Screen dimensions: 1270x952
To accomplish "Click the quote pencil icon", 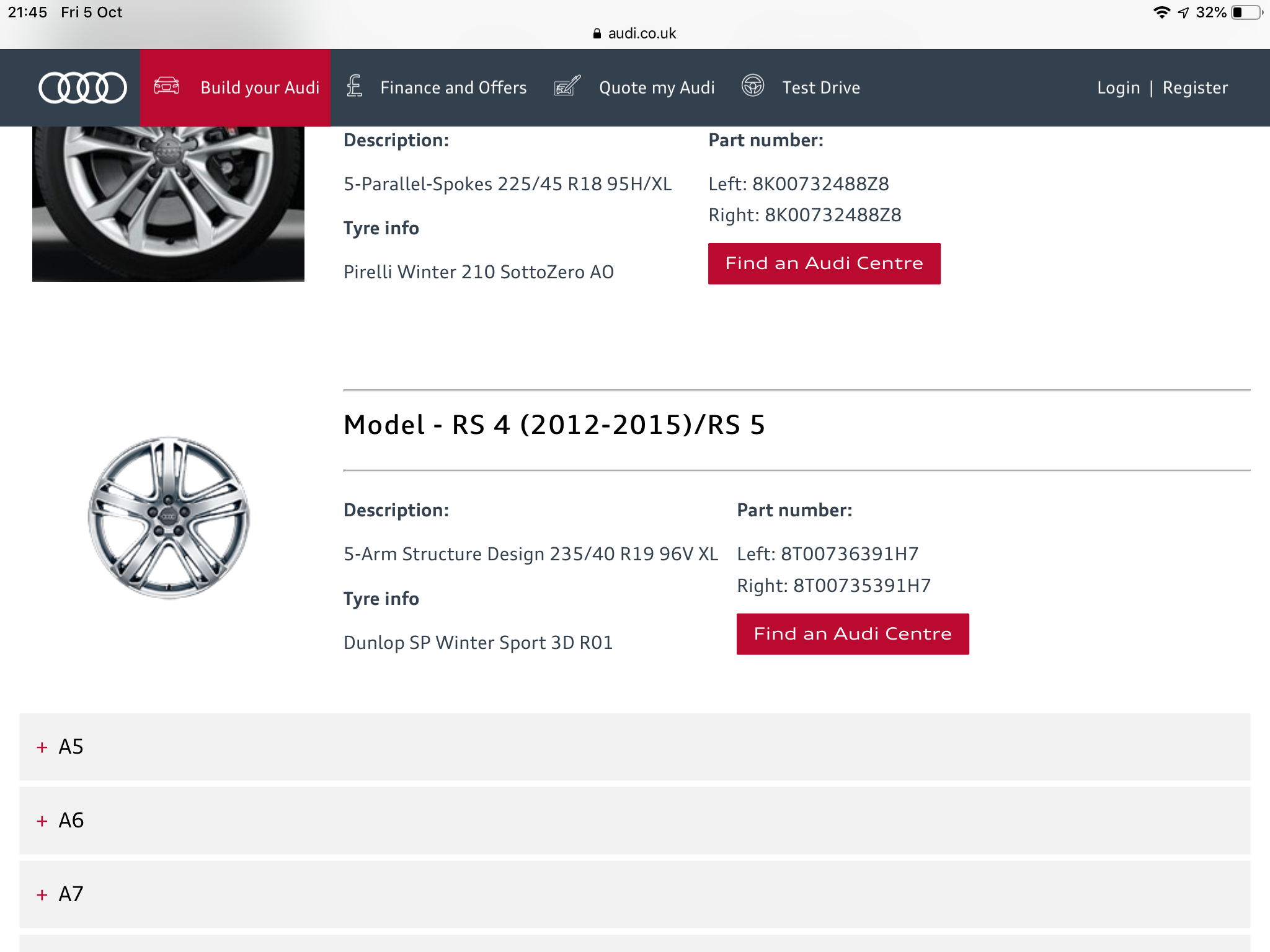I will click(x=567, y=86).
